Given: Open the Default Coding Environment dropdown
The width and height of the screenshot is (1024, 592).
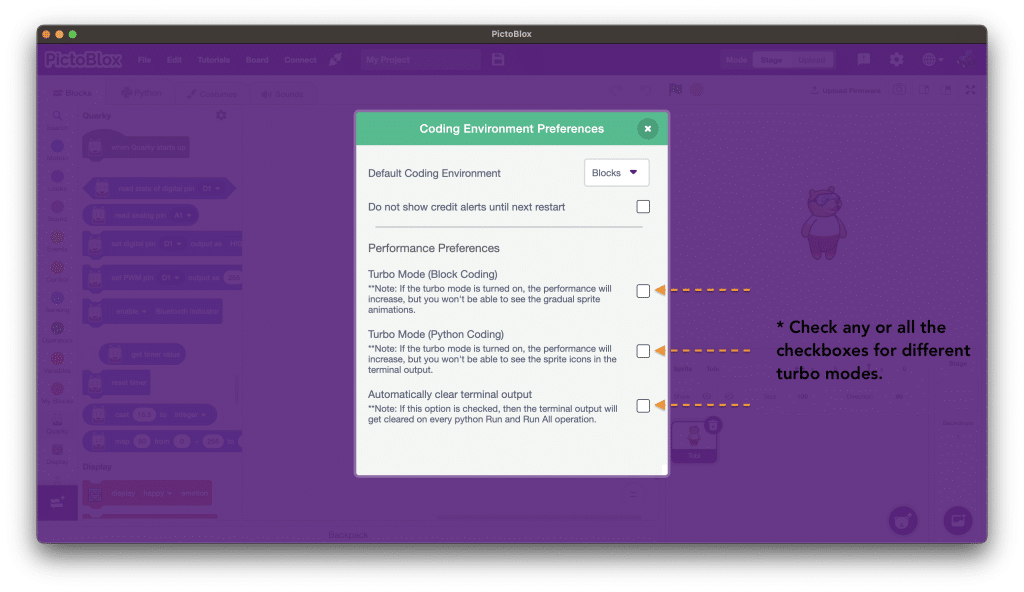Looking at the screenshot, I should coord(616,172).
